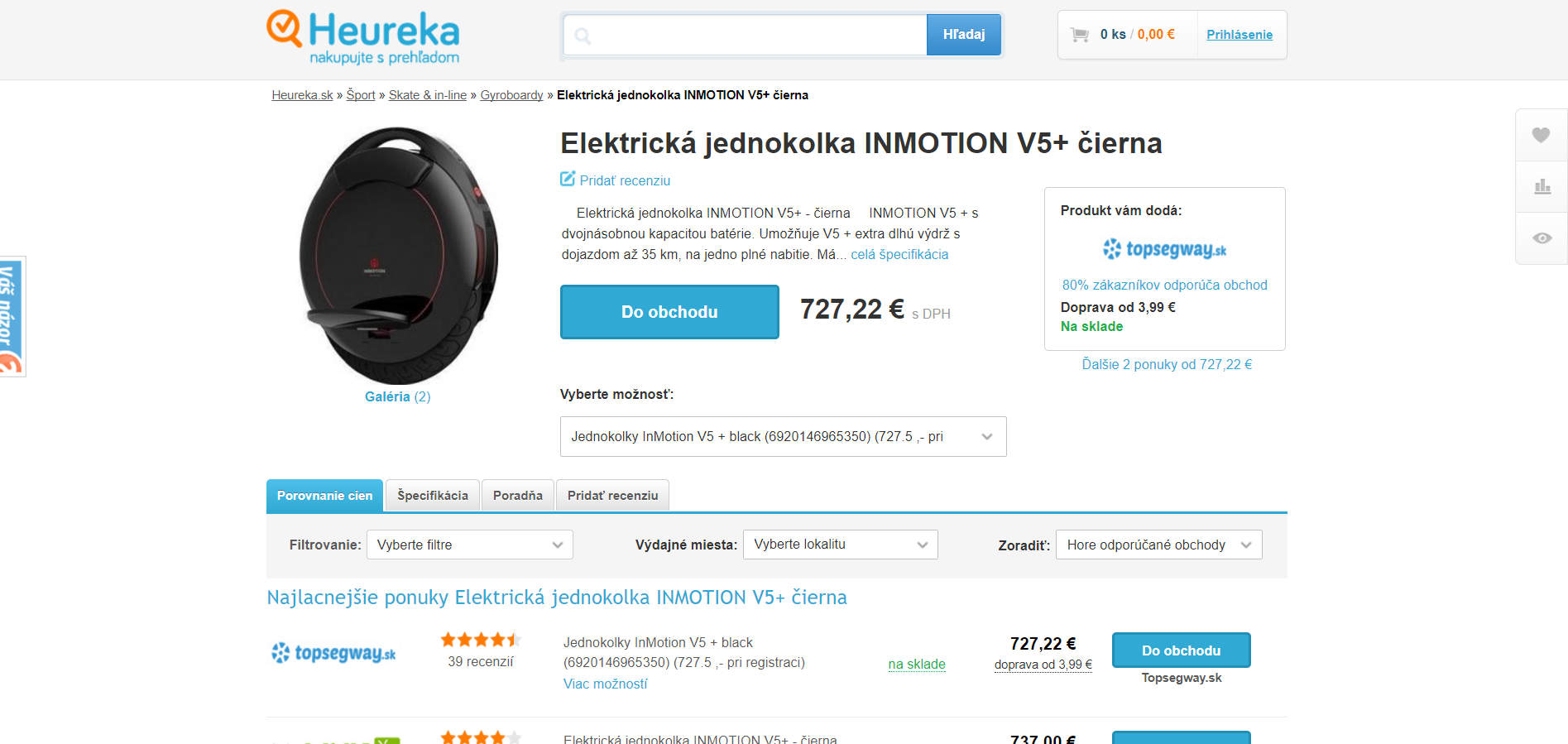Click the topsegway.sk logo in supplier box
This screenshot has width=1568, height=744.
click(x=1164, y=248)
